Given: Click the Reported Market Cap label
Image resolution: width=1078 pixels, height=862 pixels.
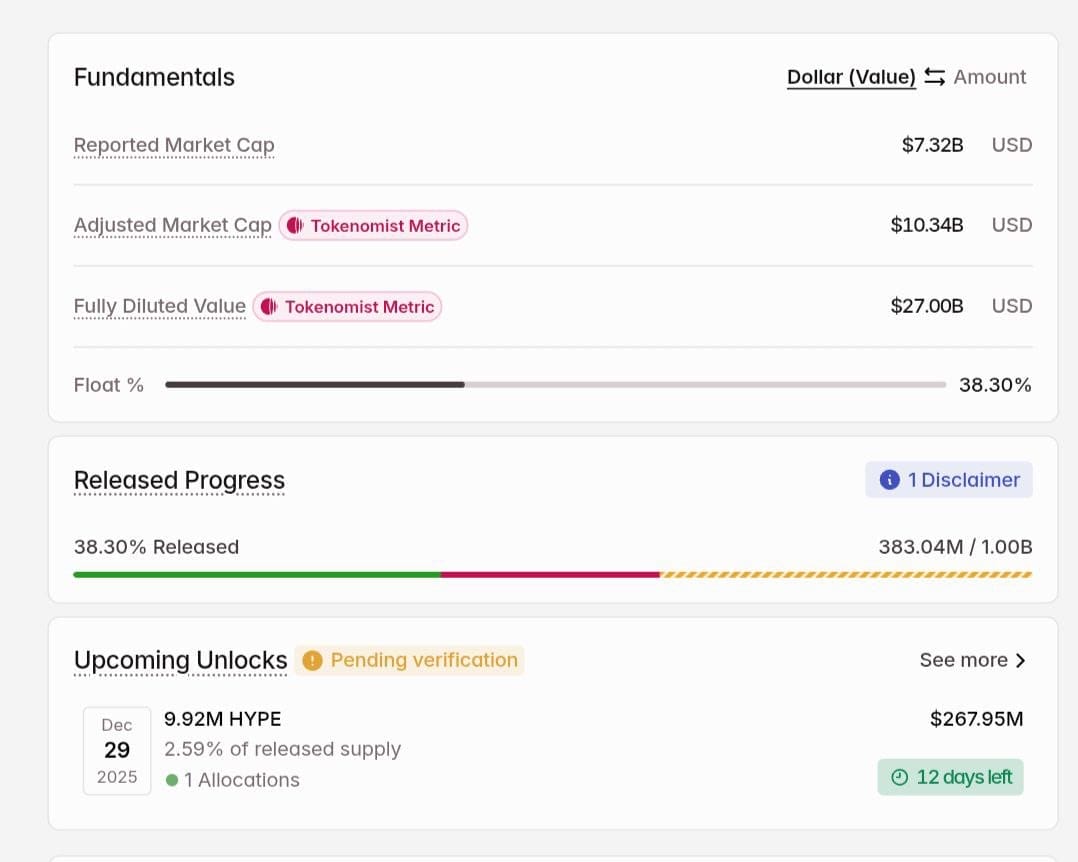Looking at the screenshot, I should 174,145.
